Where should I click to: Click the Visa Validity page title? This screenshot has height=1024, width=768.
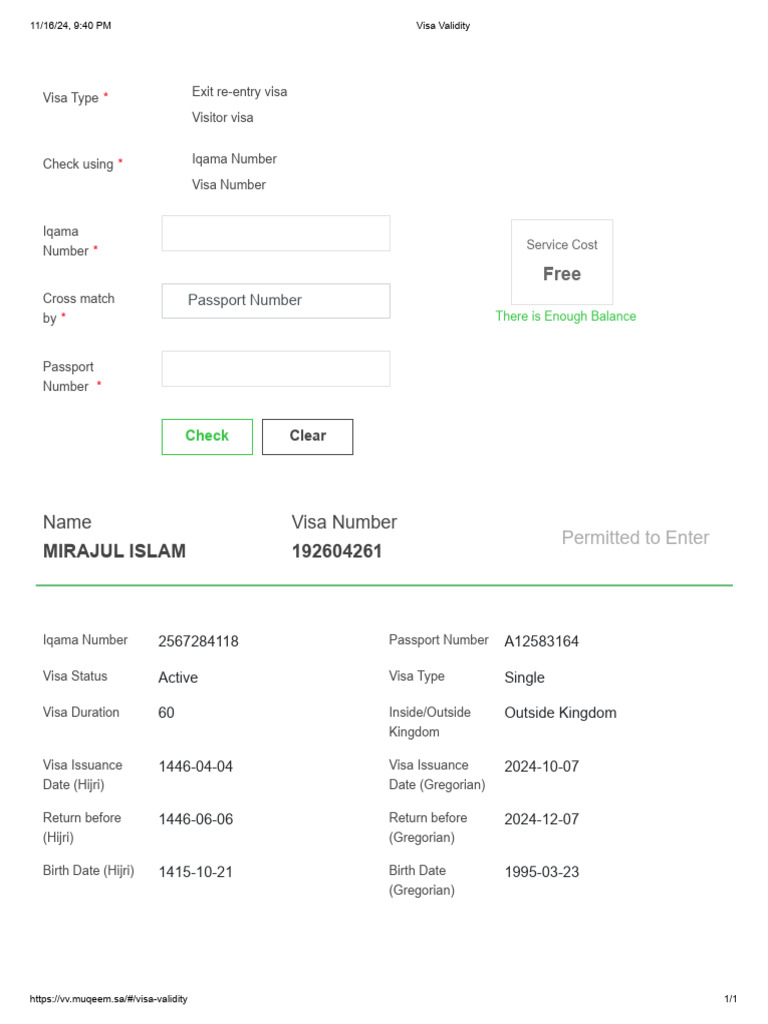click(x=442, y=26)
